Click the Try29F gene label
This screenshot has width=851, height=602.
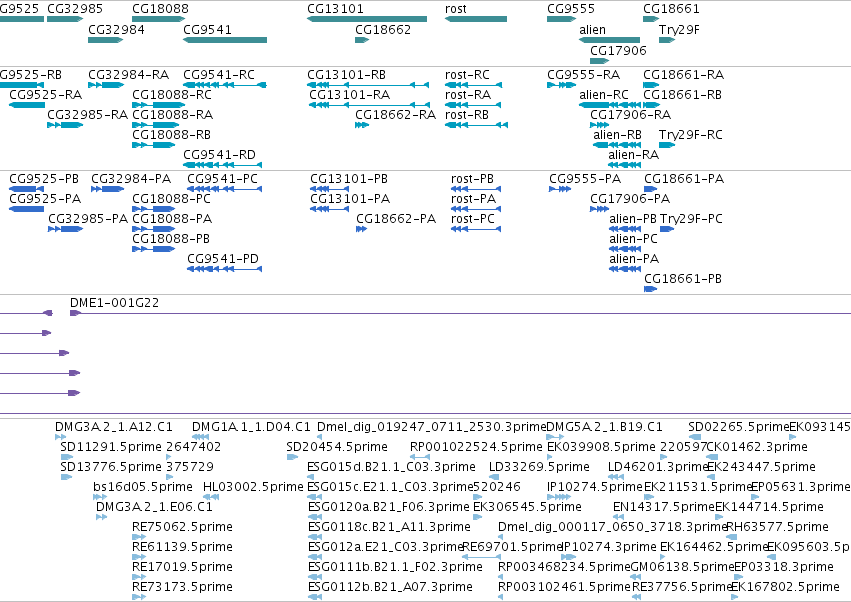[679, 30]
